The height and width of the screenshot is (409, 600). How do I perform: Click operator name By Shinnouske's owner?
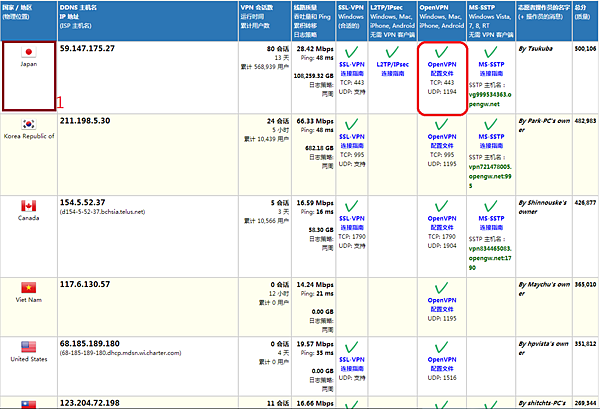coord(543,207)
